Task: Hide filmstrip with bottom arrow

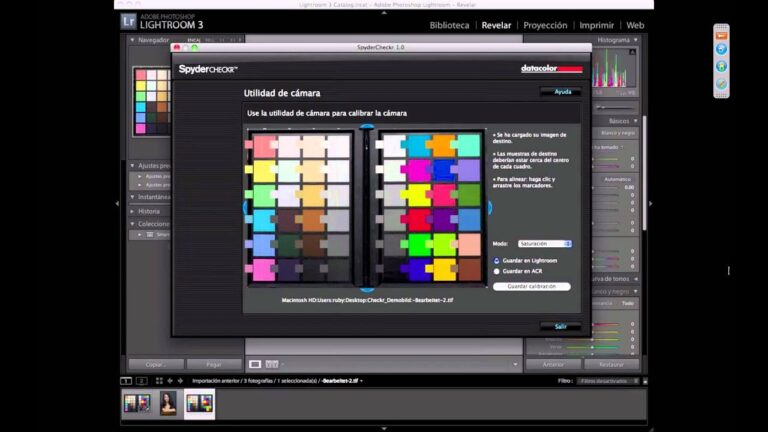Action: [384, 429]
